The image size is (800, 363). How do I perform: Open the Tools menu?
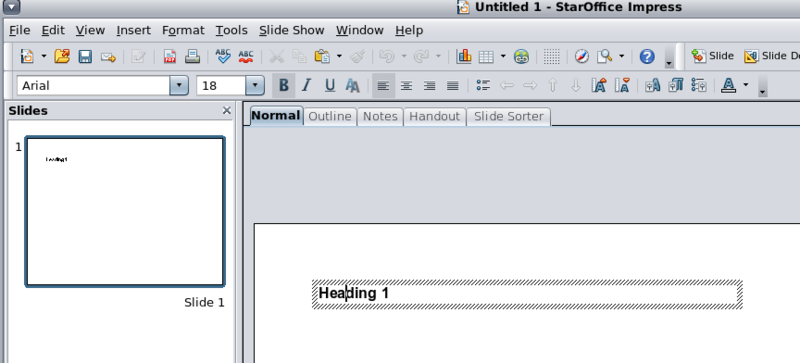click(231, 30)
